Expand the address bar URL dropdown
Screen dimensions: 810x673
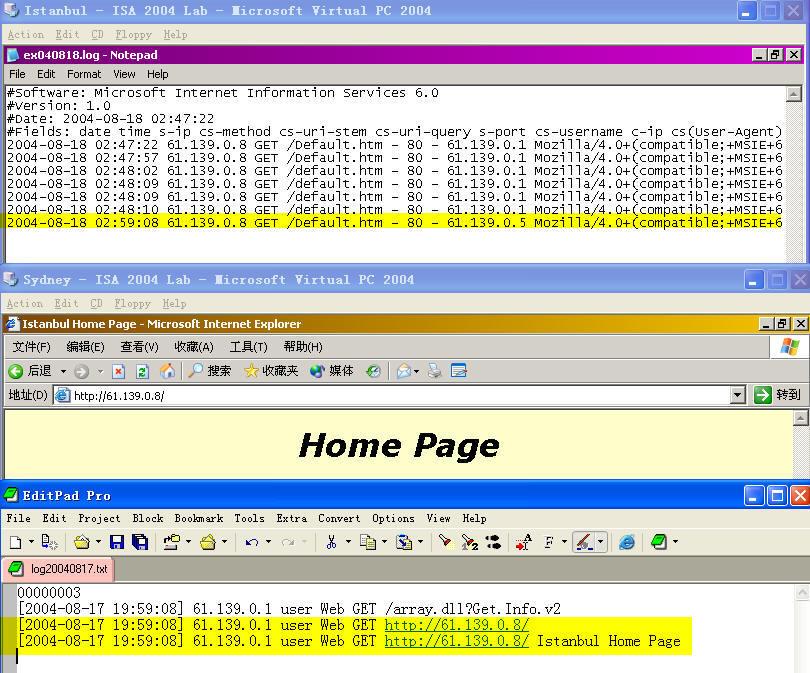[738, 395]
